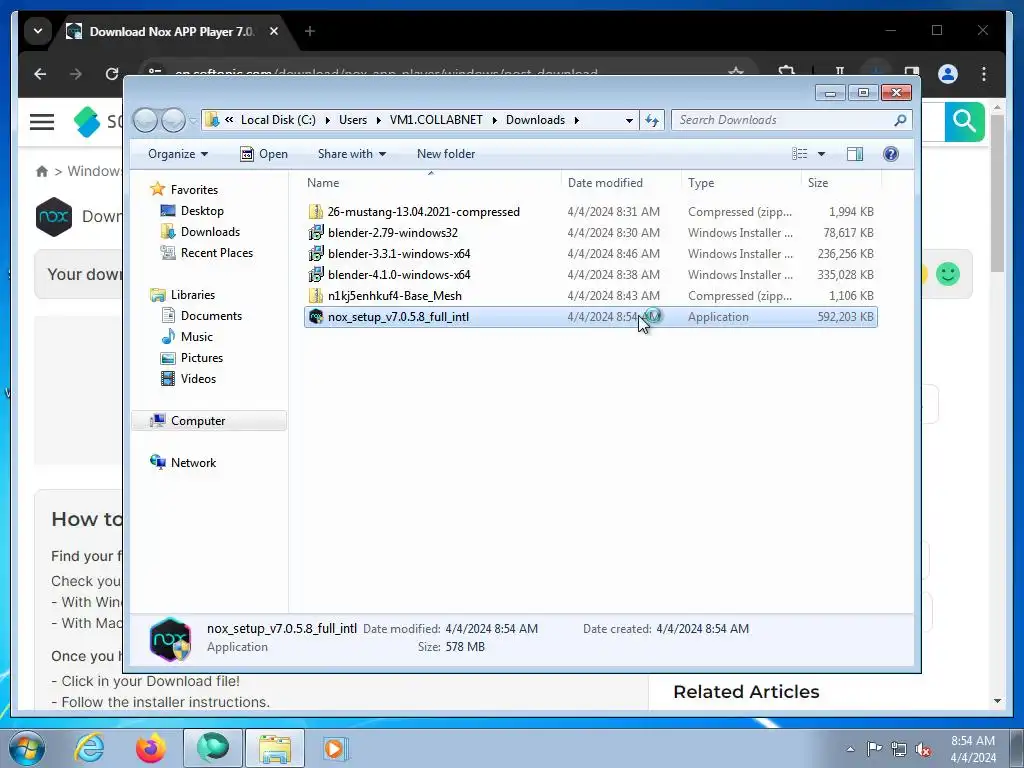The width and height of the screenshot is (1024, 768).
Task: Click the browser's green search button
Action: tap(965, 121)
